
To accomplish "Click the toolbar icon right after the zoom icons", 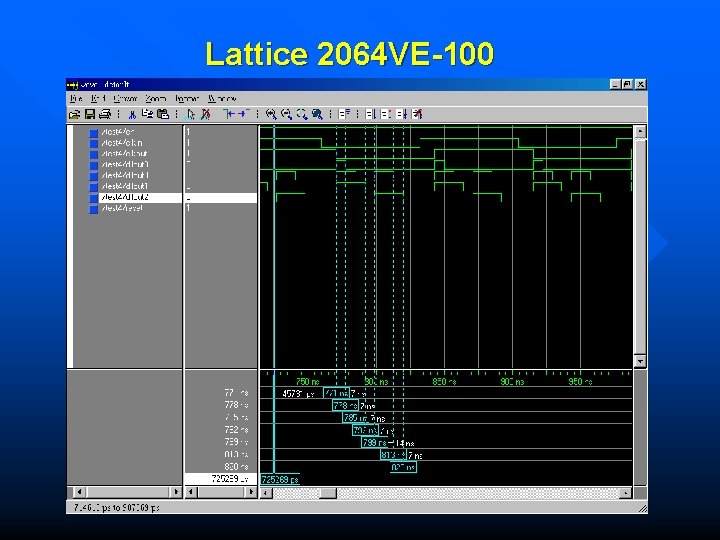I will pos(344,114).
